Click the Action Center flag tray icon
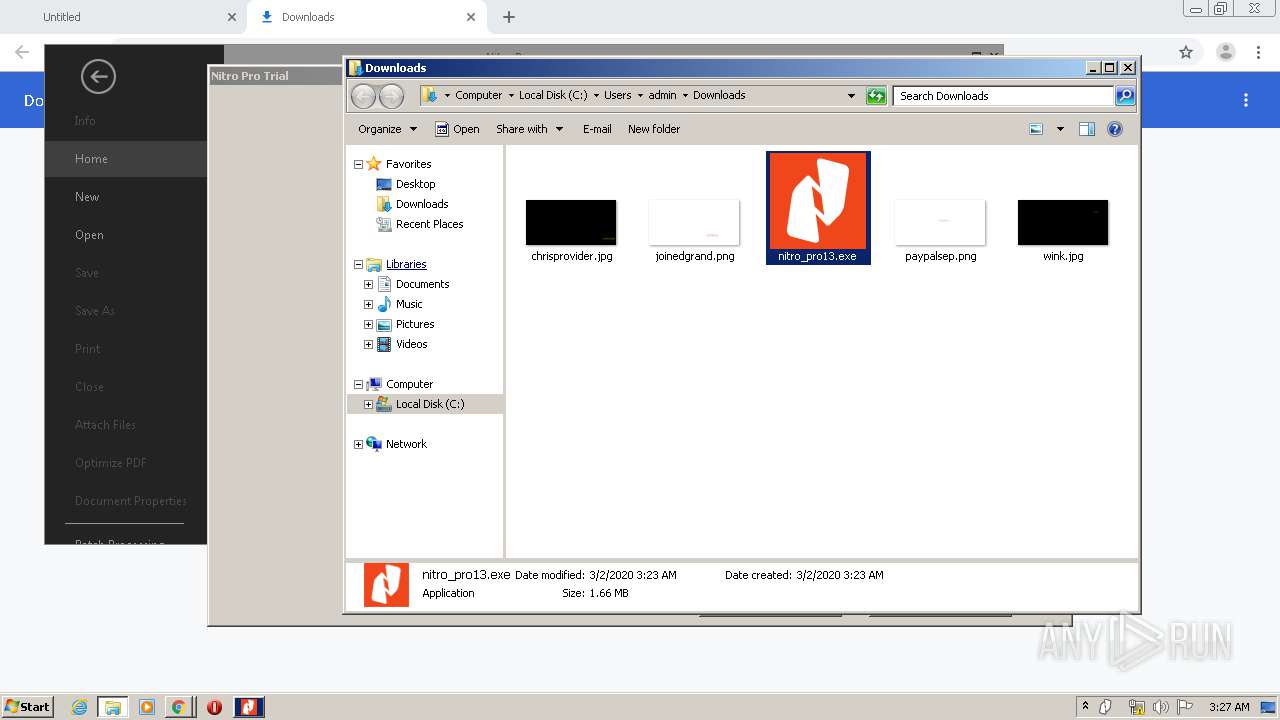Image resolution: width=1280 pixels, height=720 pixels. 1185,707
